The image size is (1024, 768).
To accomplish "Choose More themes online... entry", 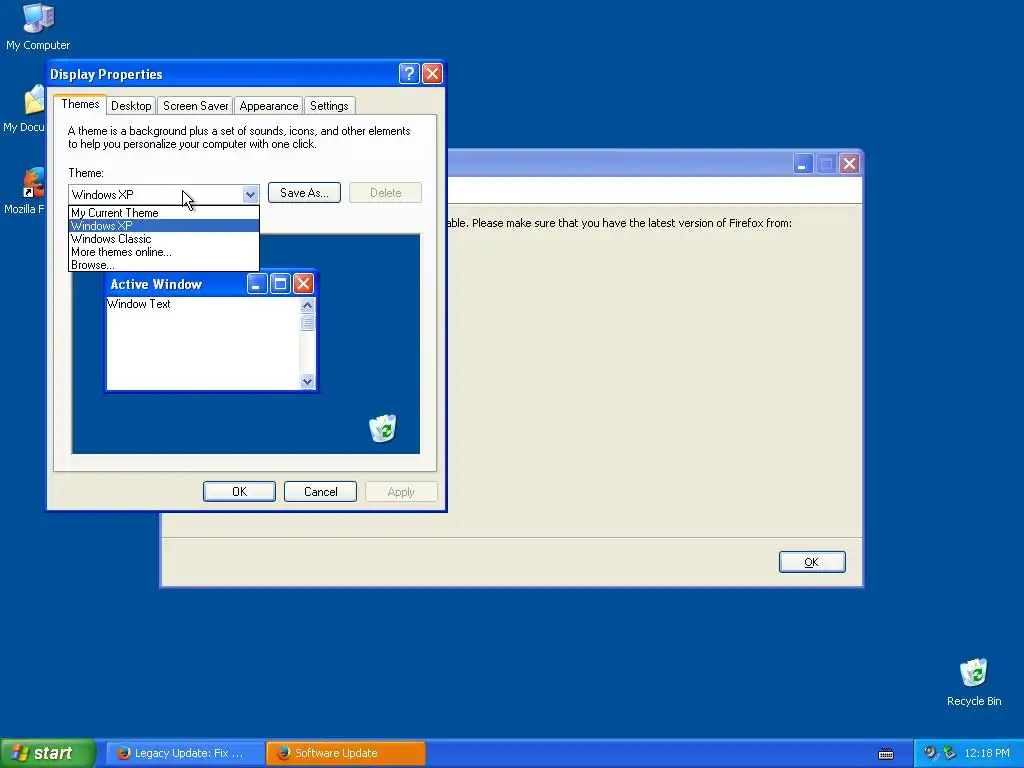I will (164, 252).
